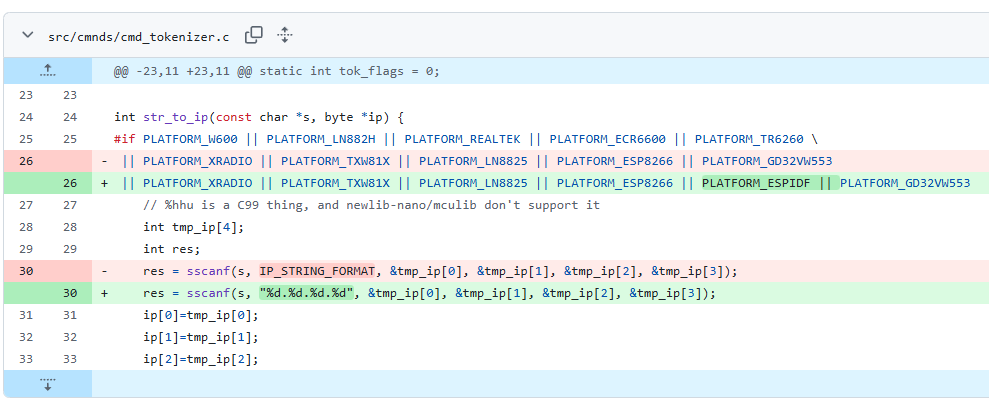Open src/cmnds/cmd_tokenizer.c file name link

(139, 37)
